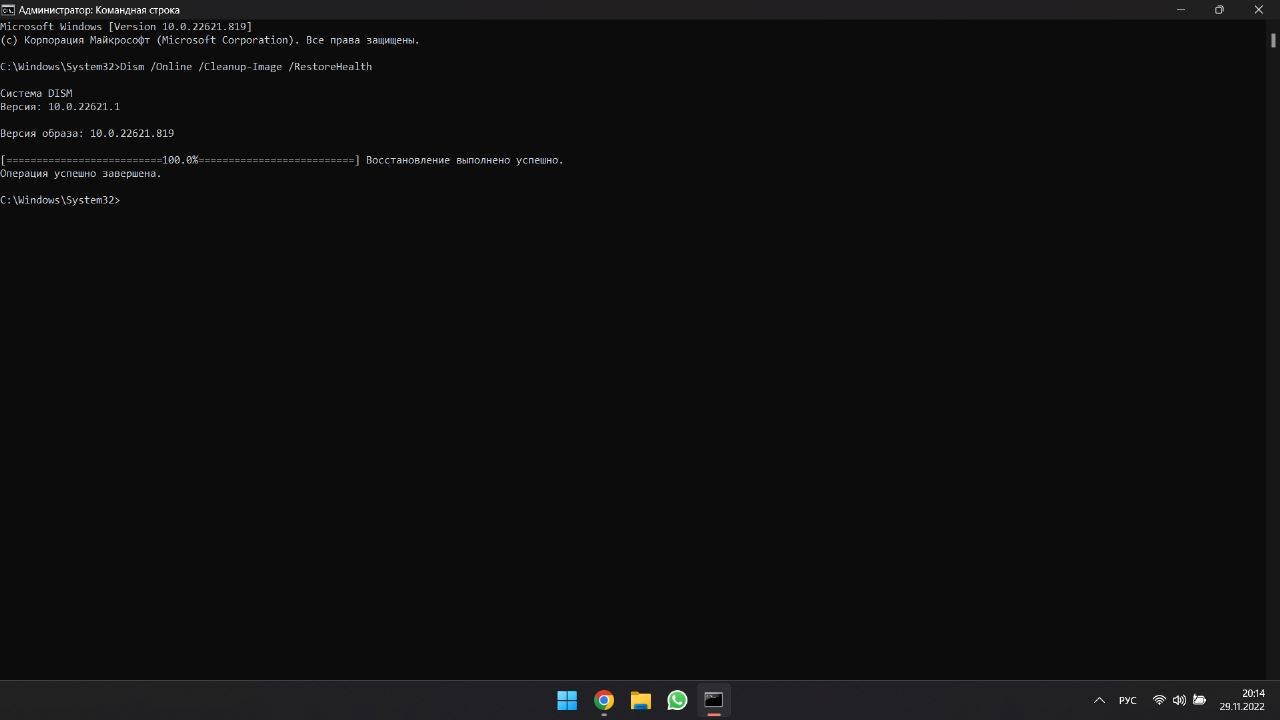Click the 'Microsoft Windows [Version 10.0.22621.819]' line

[126, 27]
